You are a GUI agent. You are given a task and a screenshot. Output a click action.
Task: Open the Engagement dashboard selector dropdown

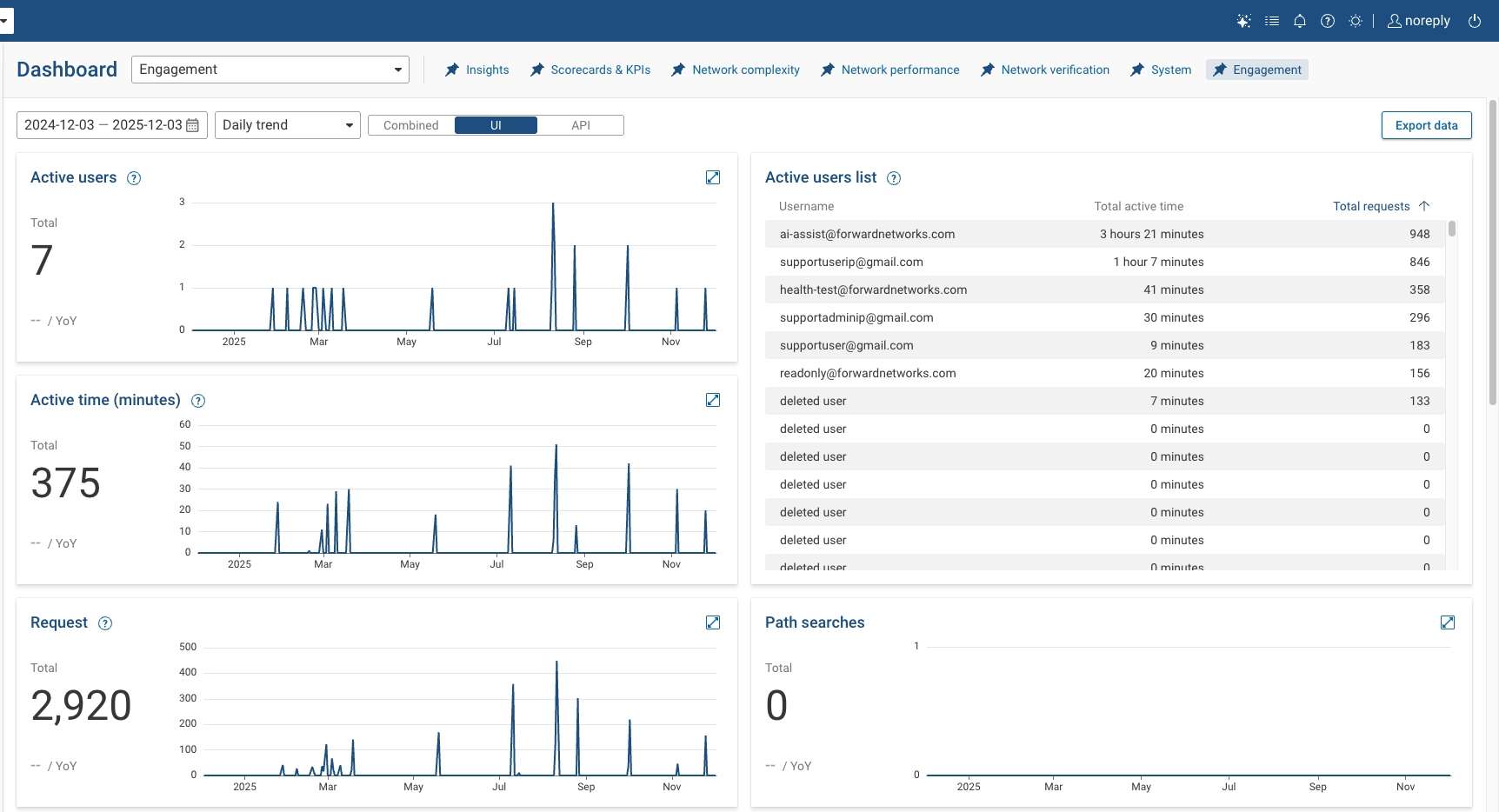point(397,69)
